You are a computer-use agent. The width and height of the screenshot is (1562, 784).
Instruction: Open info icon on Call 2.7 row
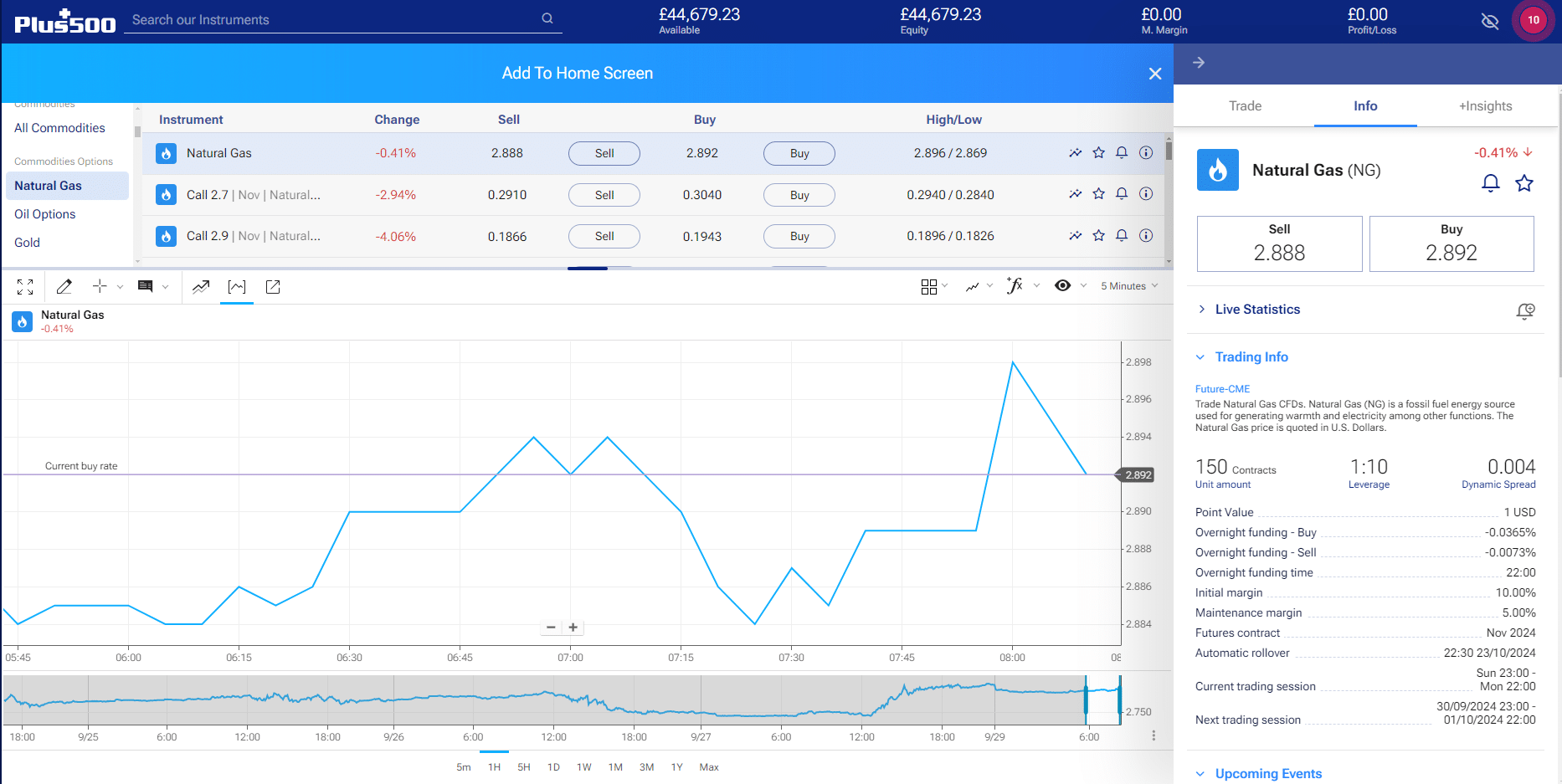(x=1146, y=194)
